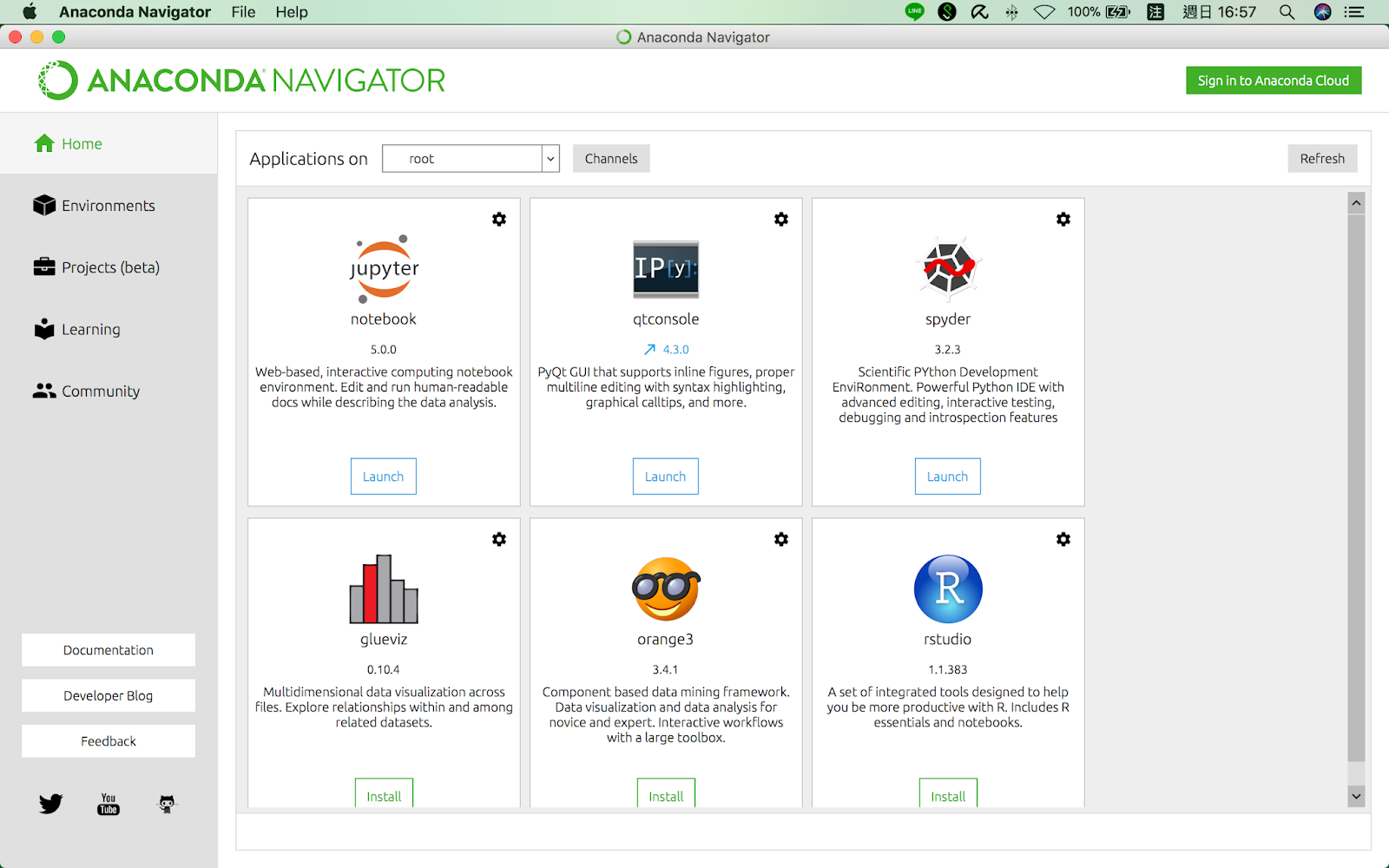1389x868 pixels.
Task: Open settings gear on the orange3 card
Action: click(x=781, y=540)
